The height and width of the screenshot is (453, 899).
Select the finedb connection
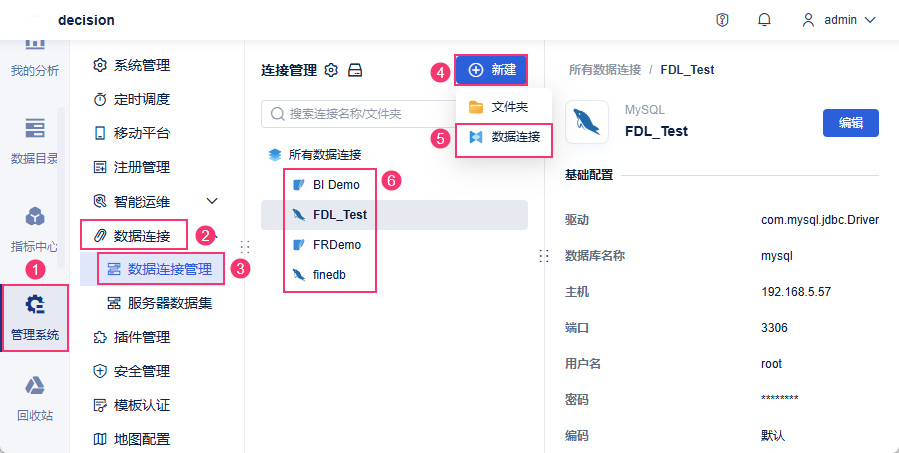329,274
